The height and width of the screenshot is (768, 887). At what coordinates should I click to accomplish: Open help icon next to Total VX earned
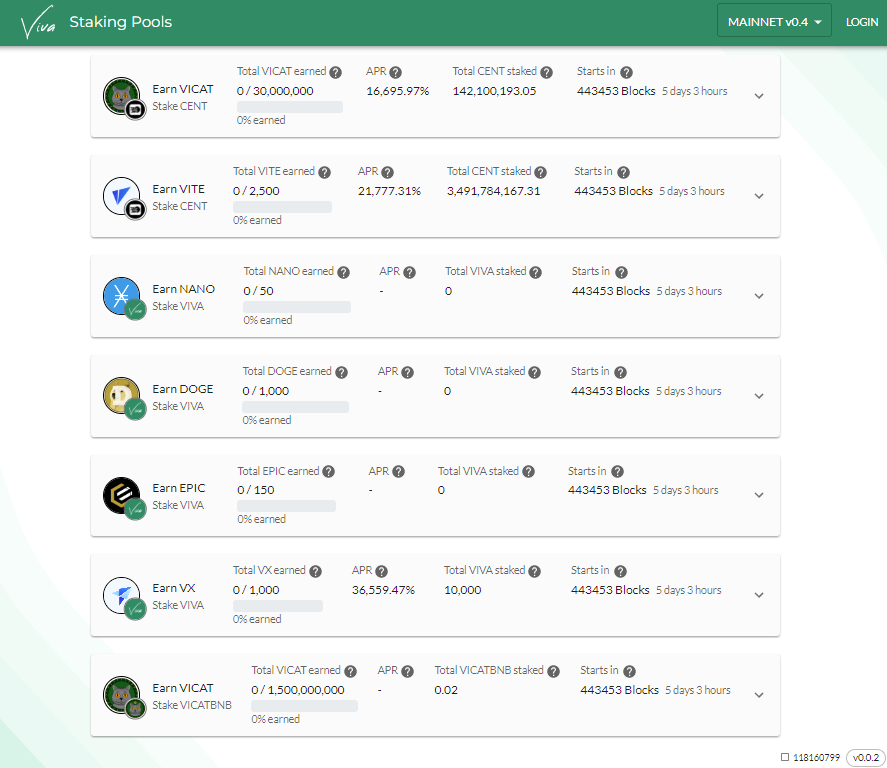click(315, 572)
